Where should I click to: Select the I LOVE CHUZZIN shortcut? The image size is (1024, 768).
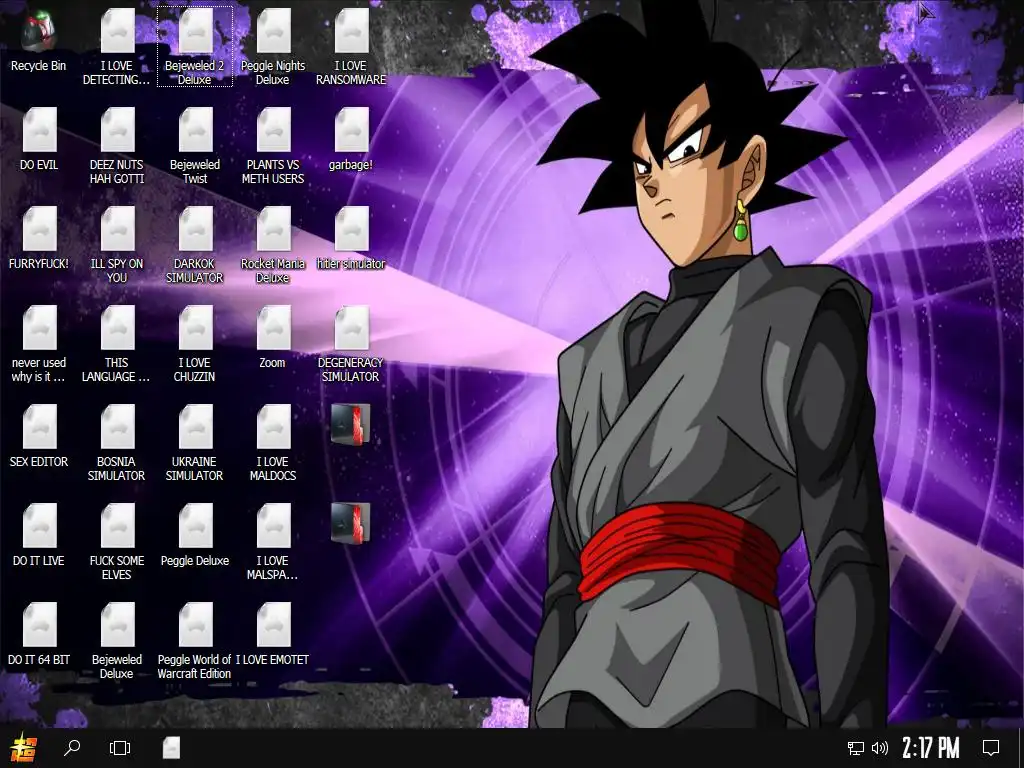click(x=195, y=344)
